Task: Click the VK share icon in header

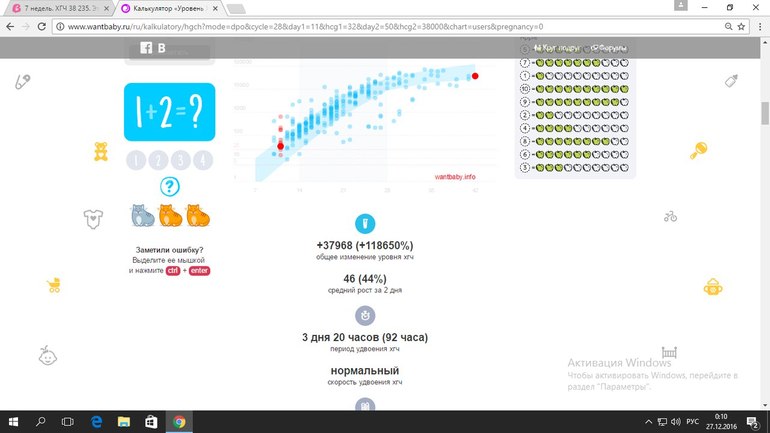Action: coord(162,48)
